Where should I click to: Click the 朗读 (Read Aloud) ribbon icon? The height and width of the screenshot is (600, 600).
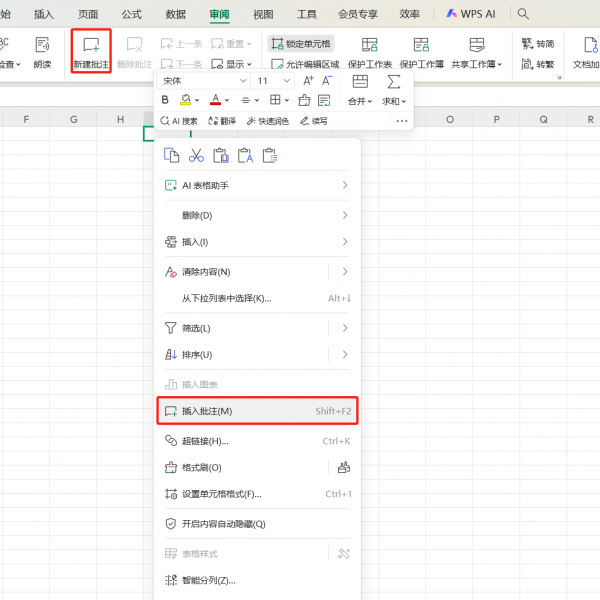(x=42, y=51)
